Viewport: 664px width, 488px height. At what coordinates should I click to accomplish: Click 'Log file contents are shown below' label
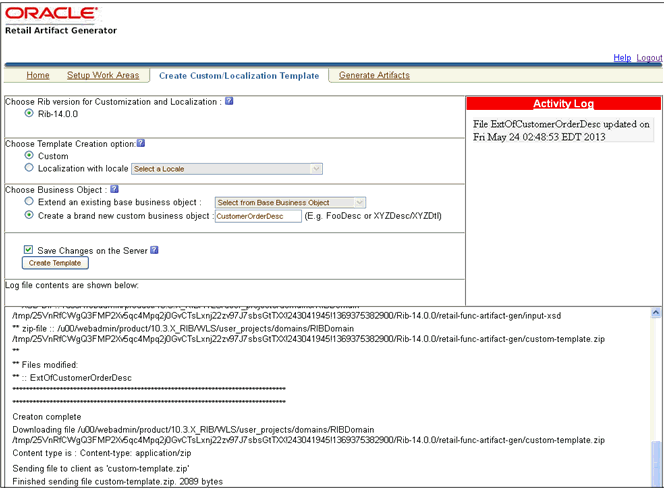point(72,285)
